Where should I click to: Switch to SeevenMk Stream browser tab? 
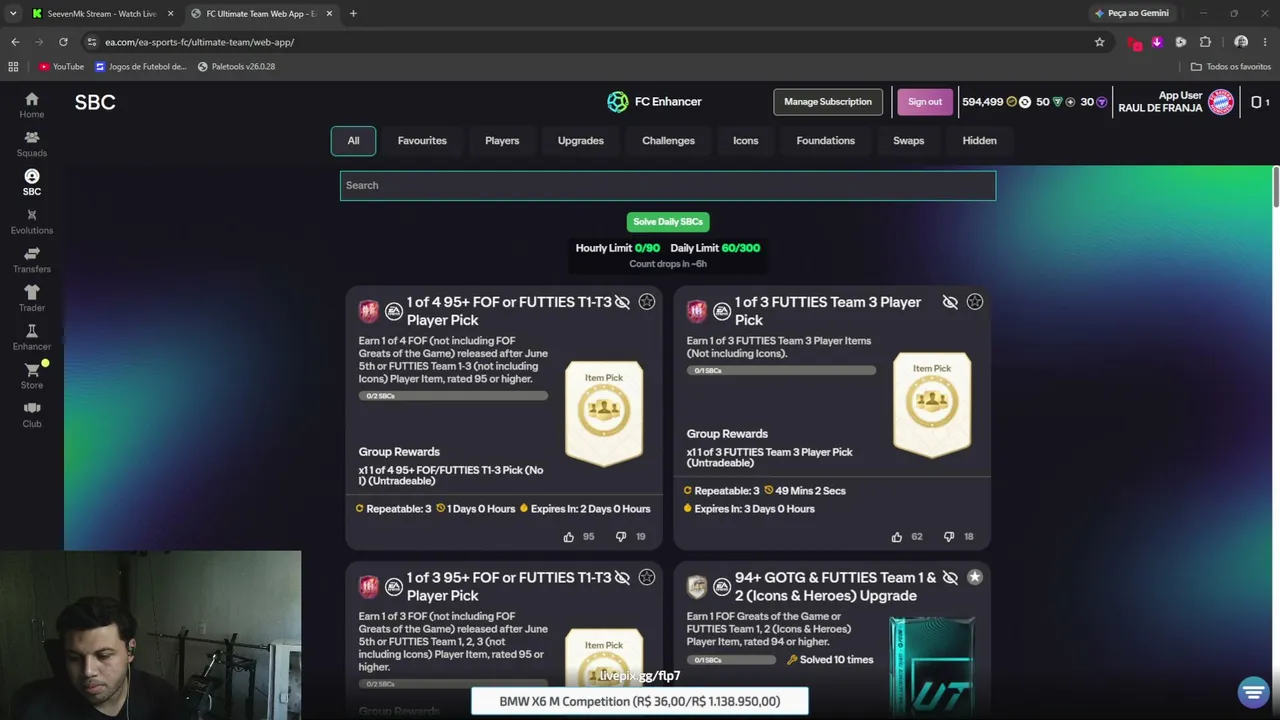102,14
